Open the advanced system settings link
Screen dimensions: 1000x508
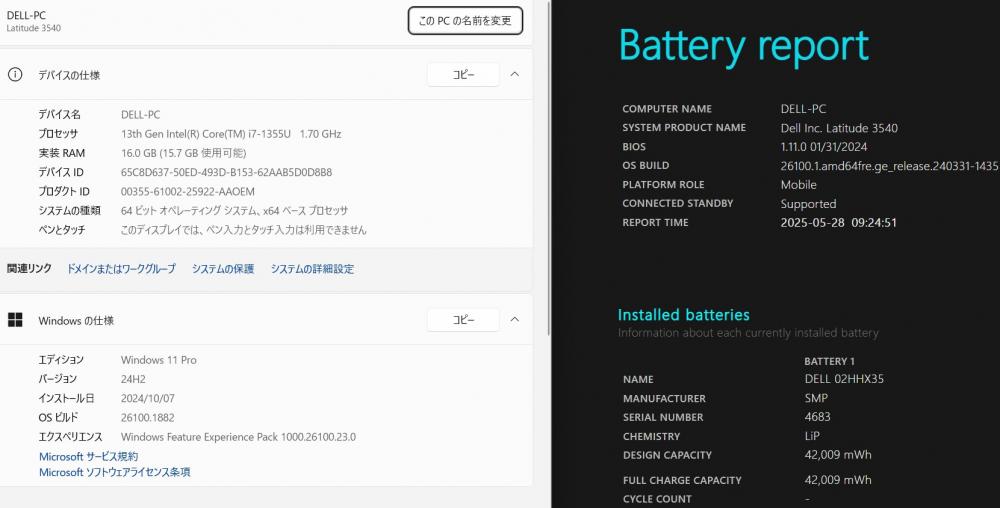click(x=312, y=269)
